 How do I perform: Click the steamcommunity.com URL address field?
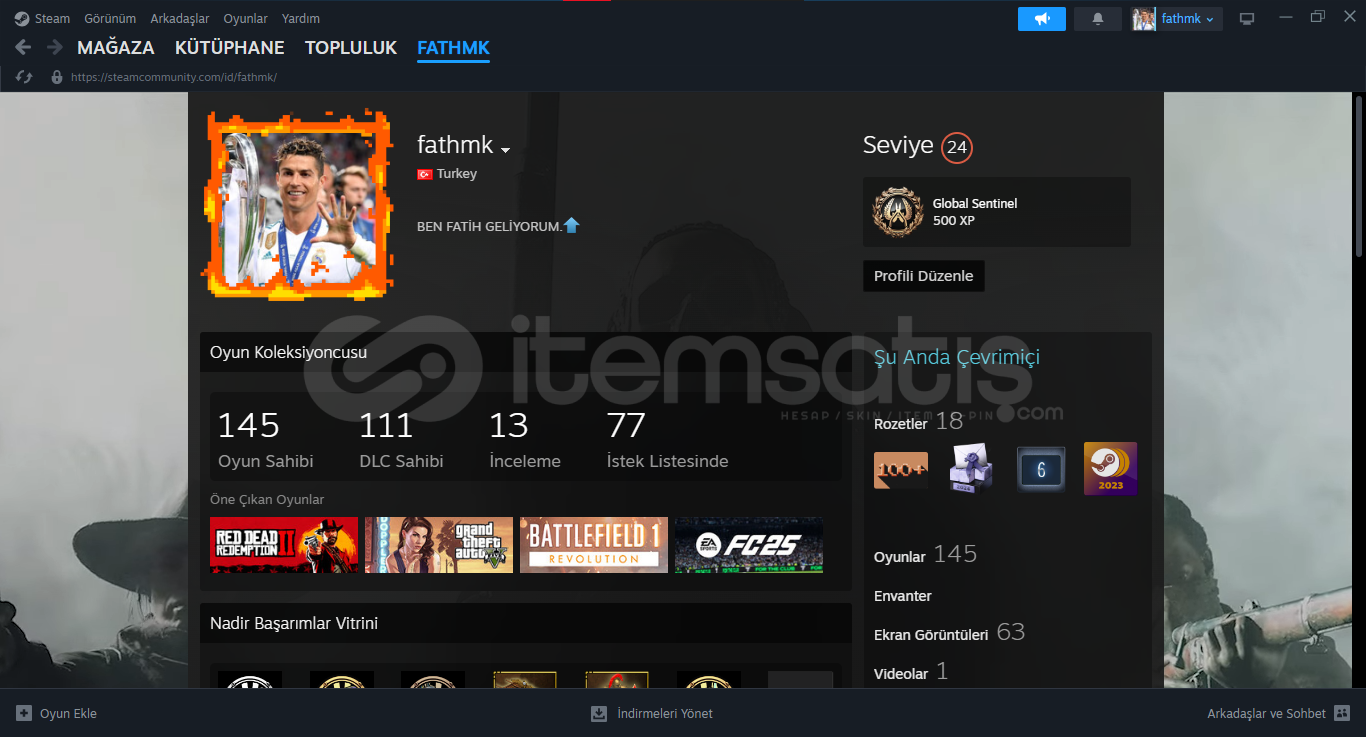tap(174, 77)
